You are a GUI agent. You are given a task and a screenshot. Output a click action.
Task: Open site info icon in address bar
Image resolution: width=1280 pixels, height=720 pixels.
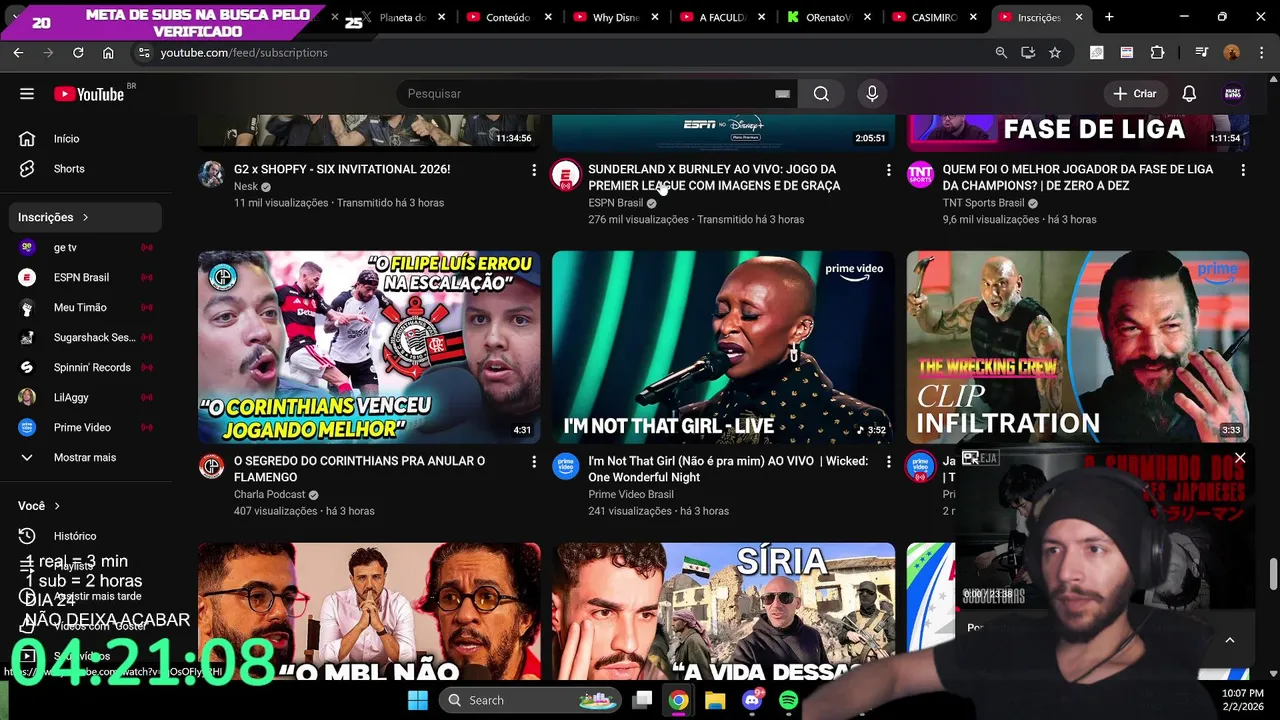coord(144,53)
